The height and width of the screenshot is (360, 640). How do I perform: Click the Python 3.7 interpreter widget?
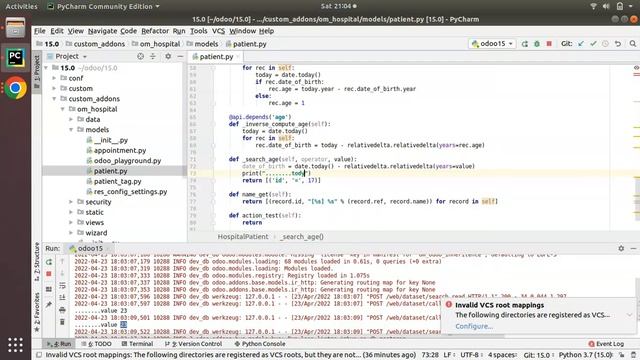(x=586, y=355)
